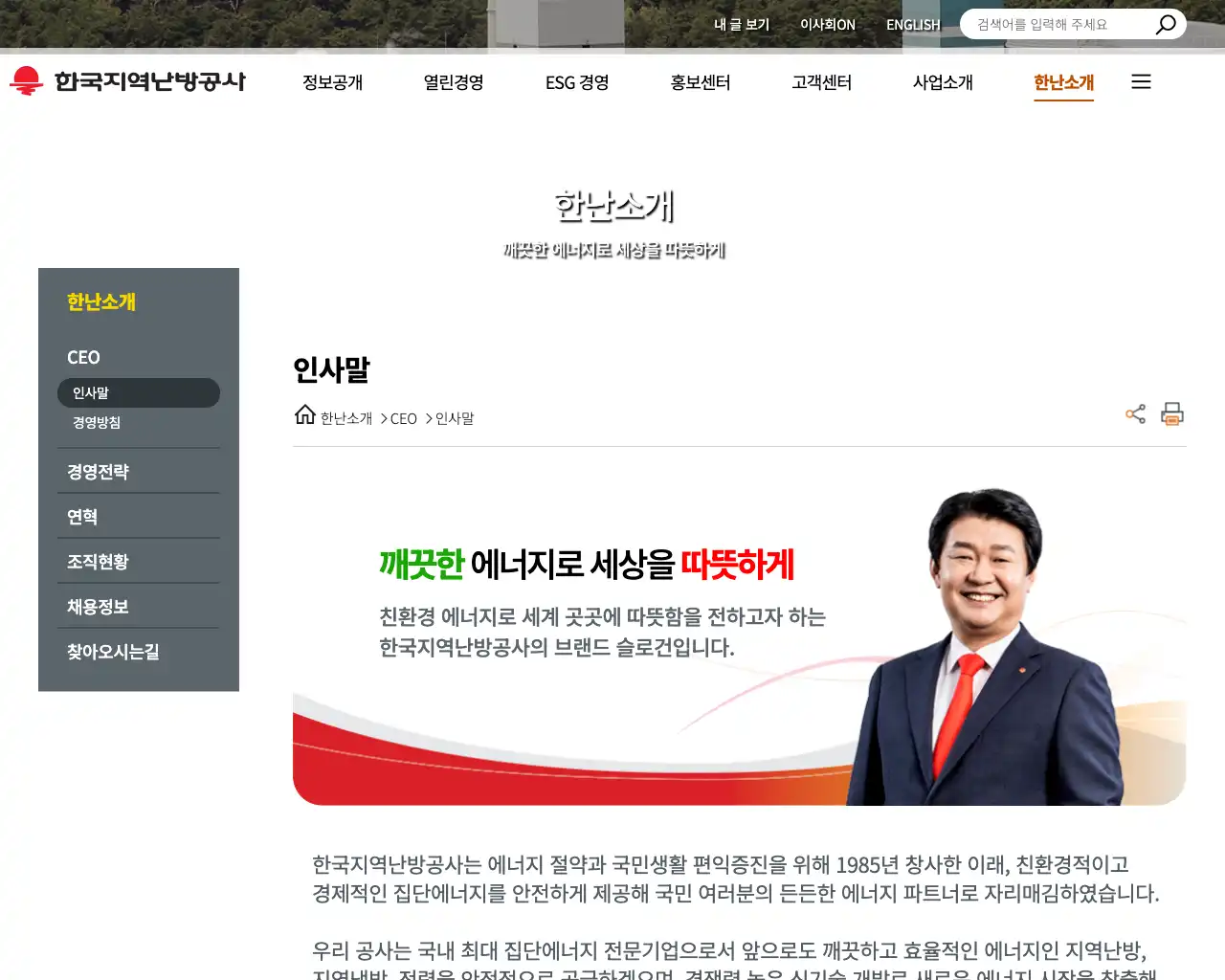Click the CEO greeting banner image
This screenshot has width=1225, height=980.
tap(739, 646)
